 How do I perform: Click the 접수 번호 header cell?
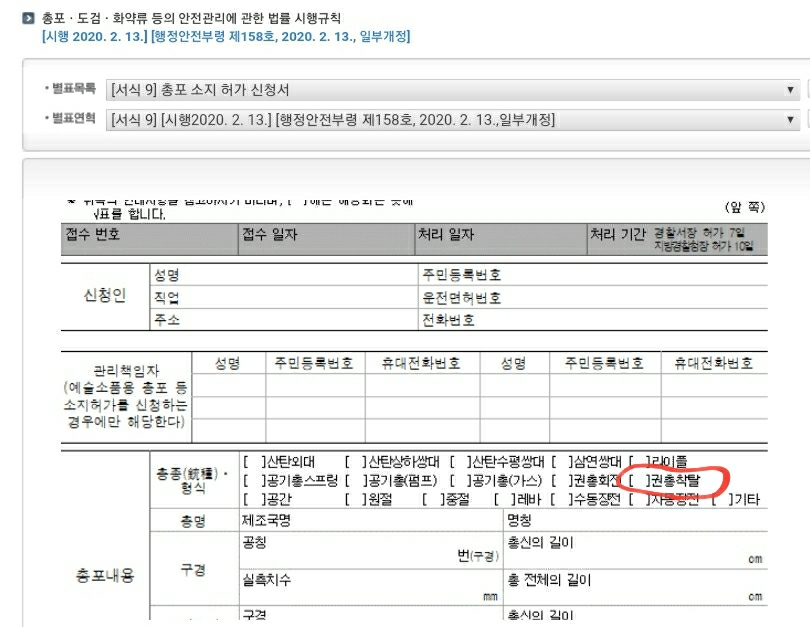point(93,235)
